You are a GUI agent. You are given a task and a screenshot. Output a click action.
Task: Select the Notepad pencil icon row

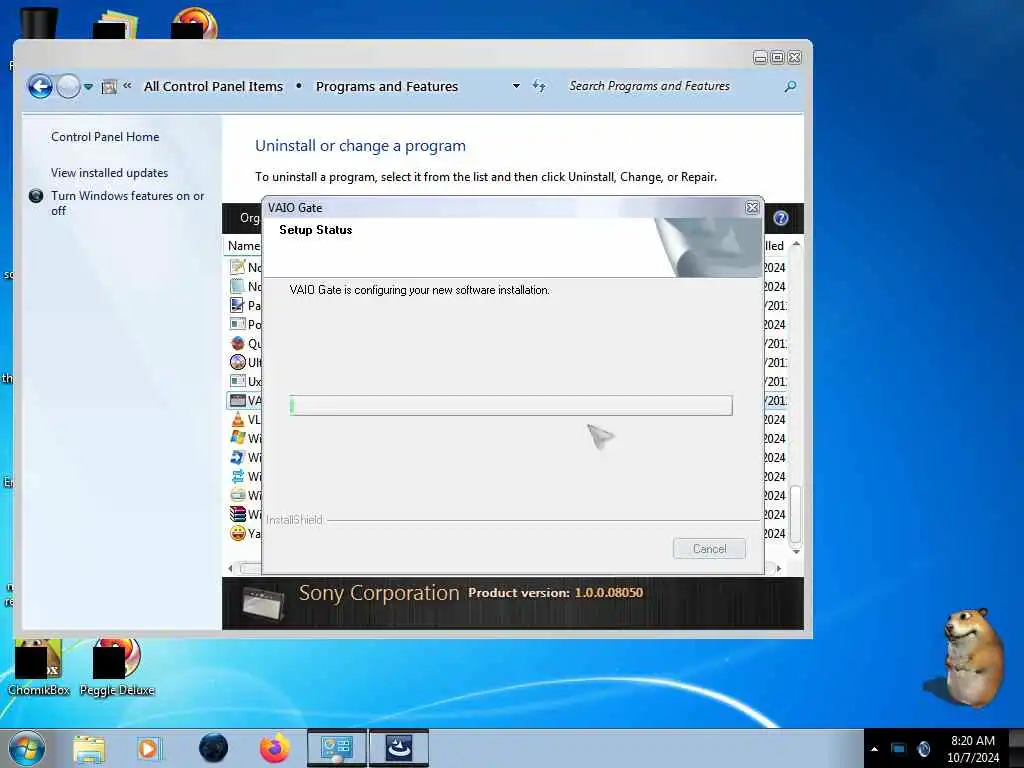[238, 266]
